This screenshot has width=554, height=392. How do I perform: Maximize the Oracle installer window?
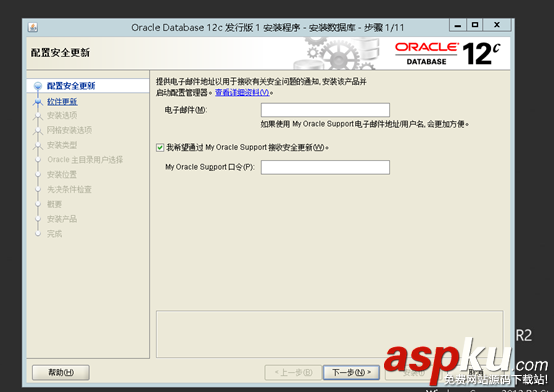[475, 25]
